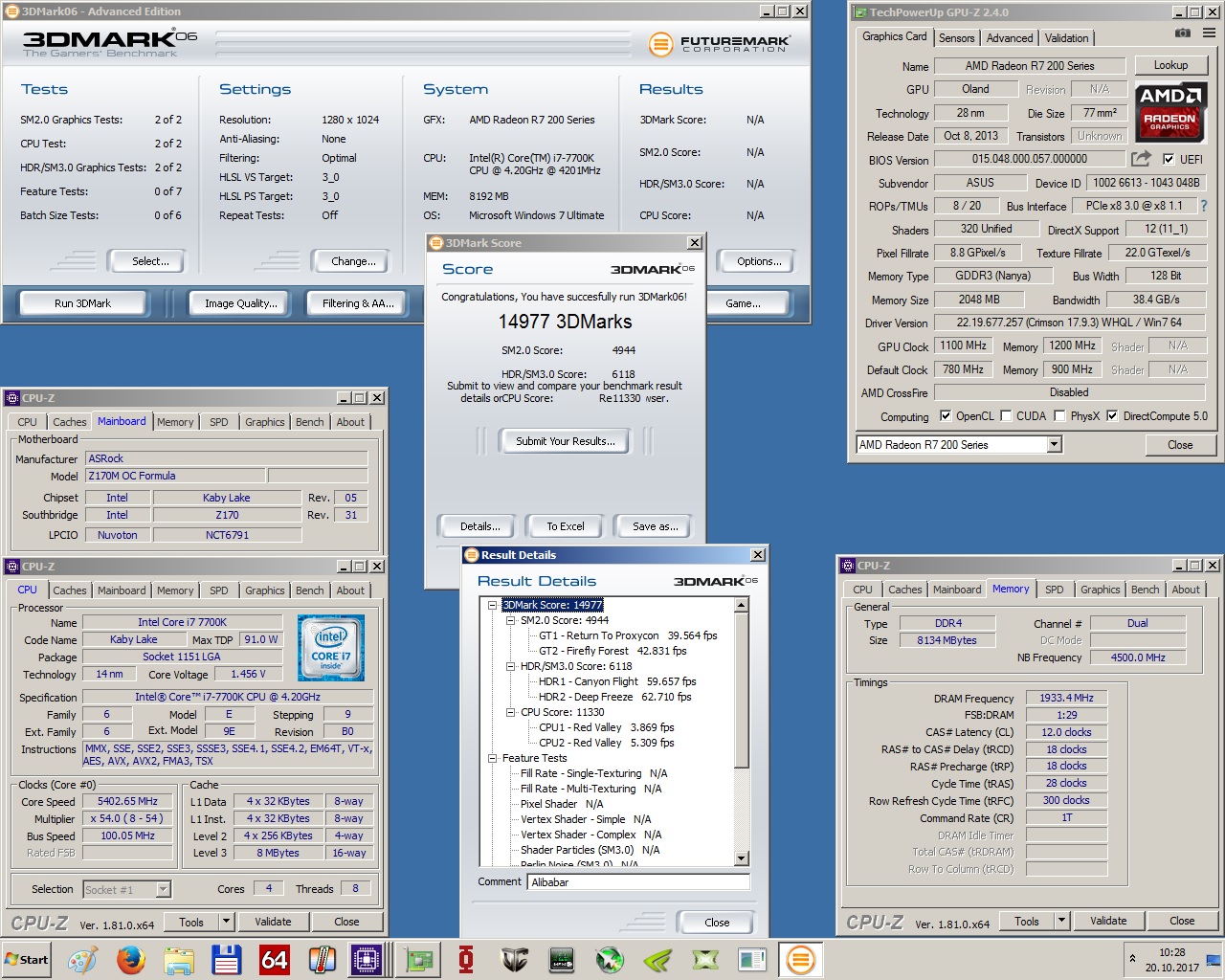
Task: Switch to GPU-Z green card taskbar icon
Action: coord(418,960)
